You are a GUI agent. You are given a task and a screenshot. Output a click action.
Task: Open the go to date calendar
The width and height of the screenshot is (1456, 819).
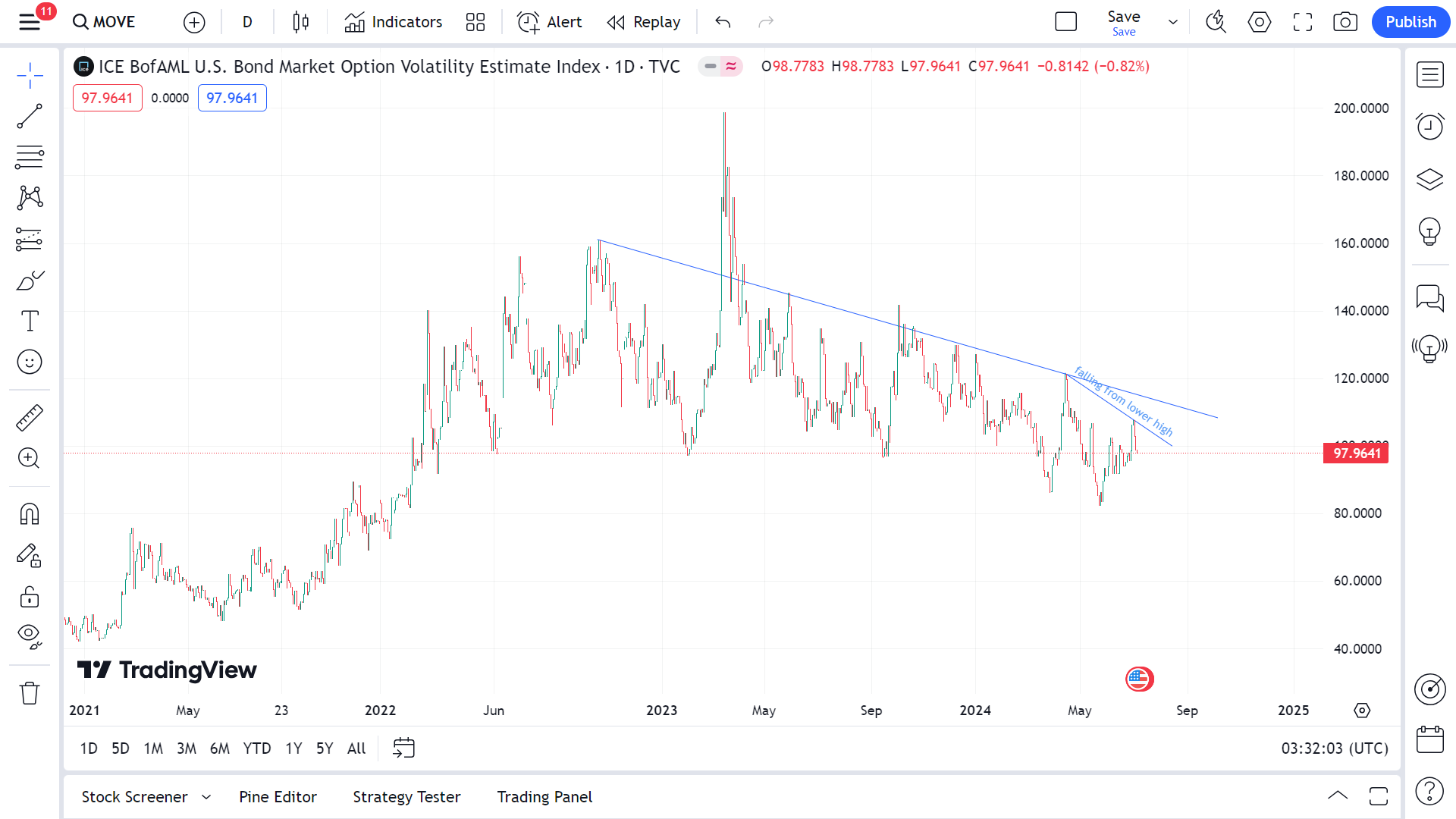[404, 748]
